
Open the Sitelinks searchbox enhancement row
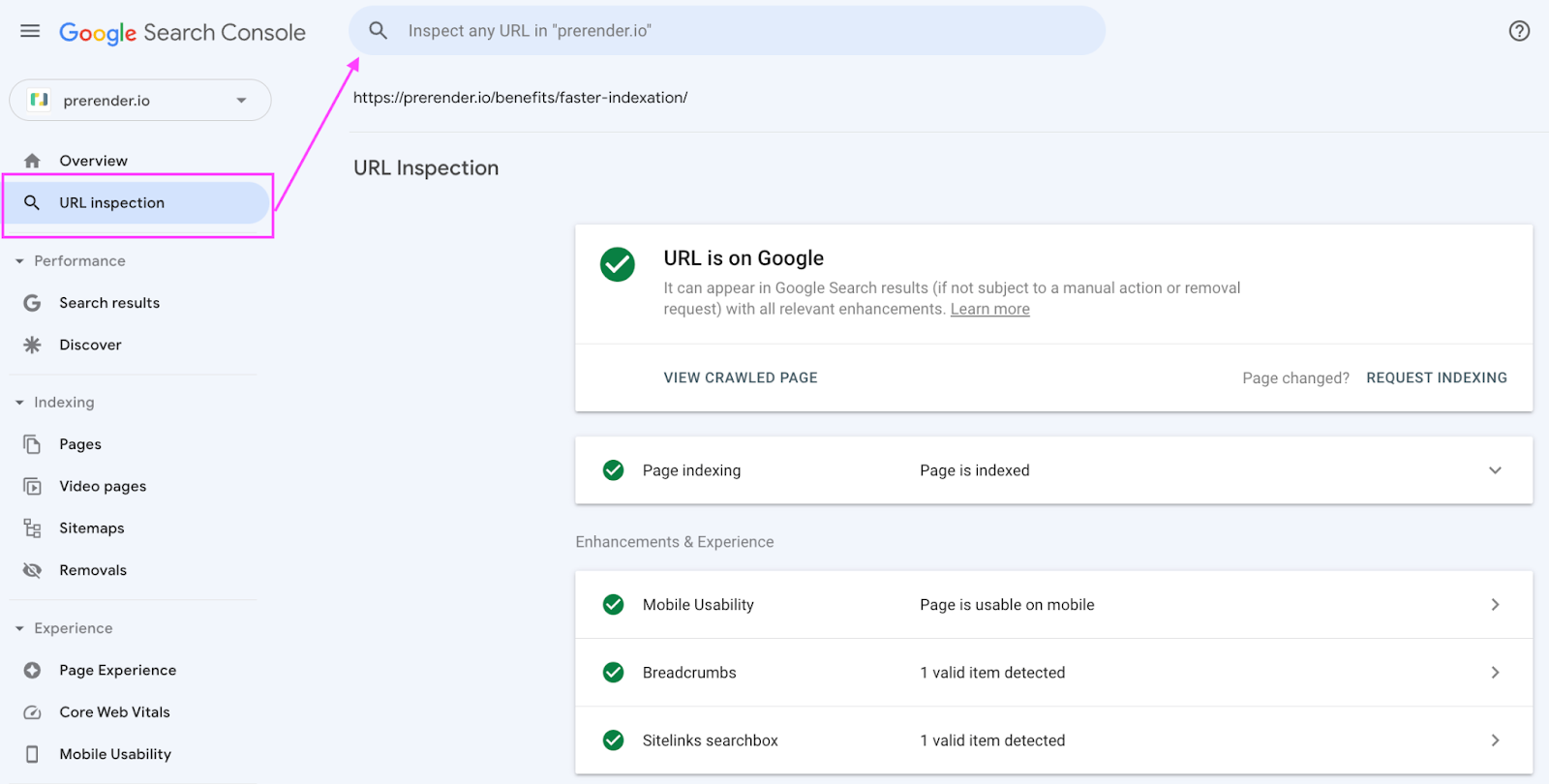pyautogui.click(x=1053, y=740)
